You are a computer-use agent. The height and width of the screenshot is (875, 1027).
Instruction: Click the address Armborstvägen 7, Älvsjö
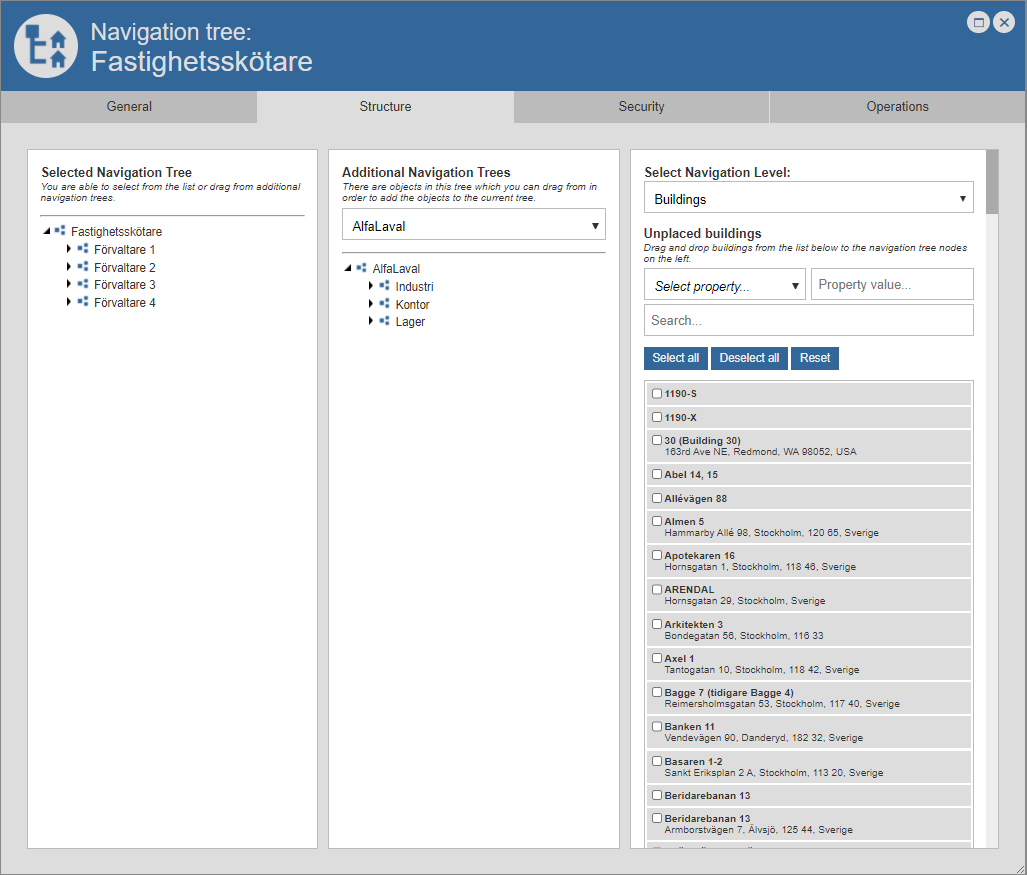click(x=758, y=830)
